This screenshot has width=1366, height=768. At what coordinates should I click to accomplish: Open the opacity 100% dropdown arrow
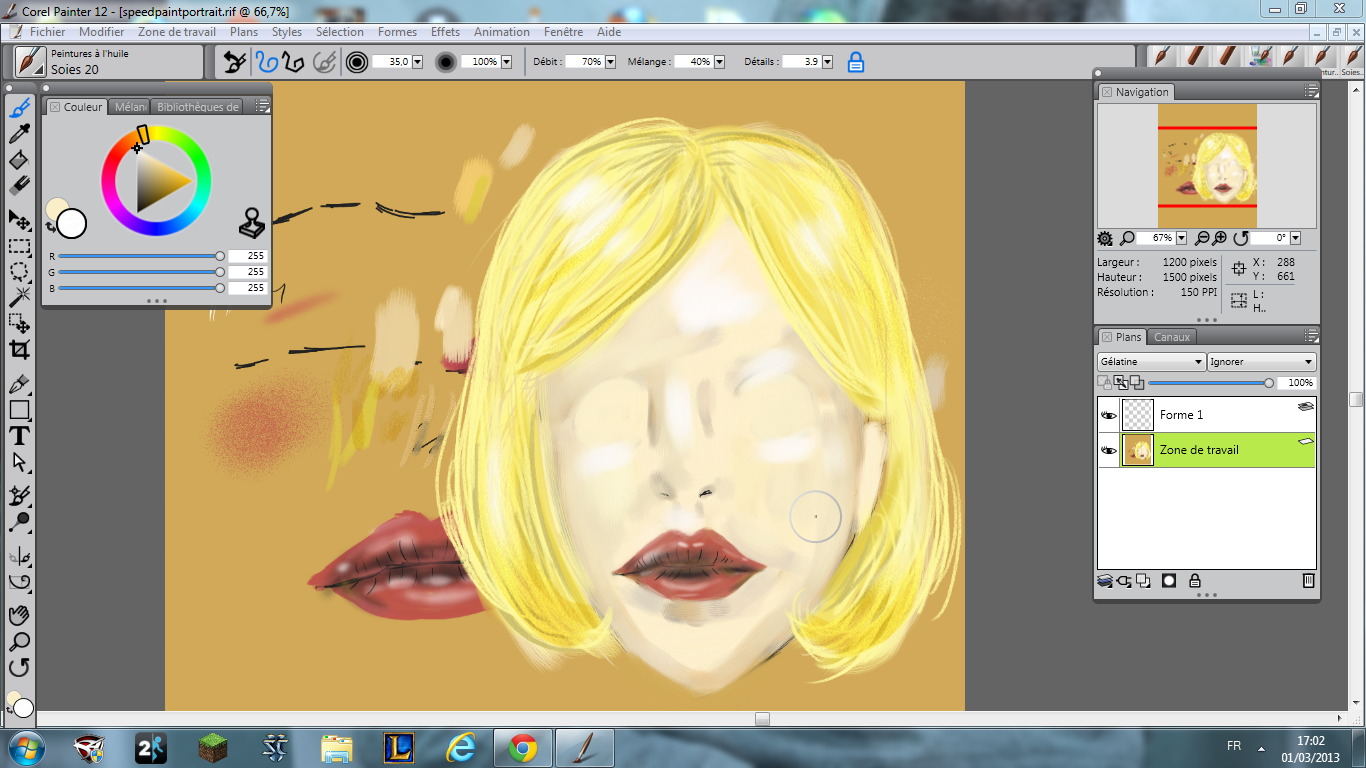coord(506,62)
